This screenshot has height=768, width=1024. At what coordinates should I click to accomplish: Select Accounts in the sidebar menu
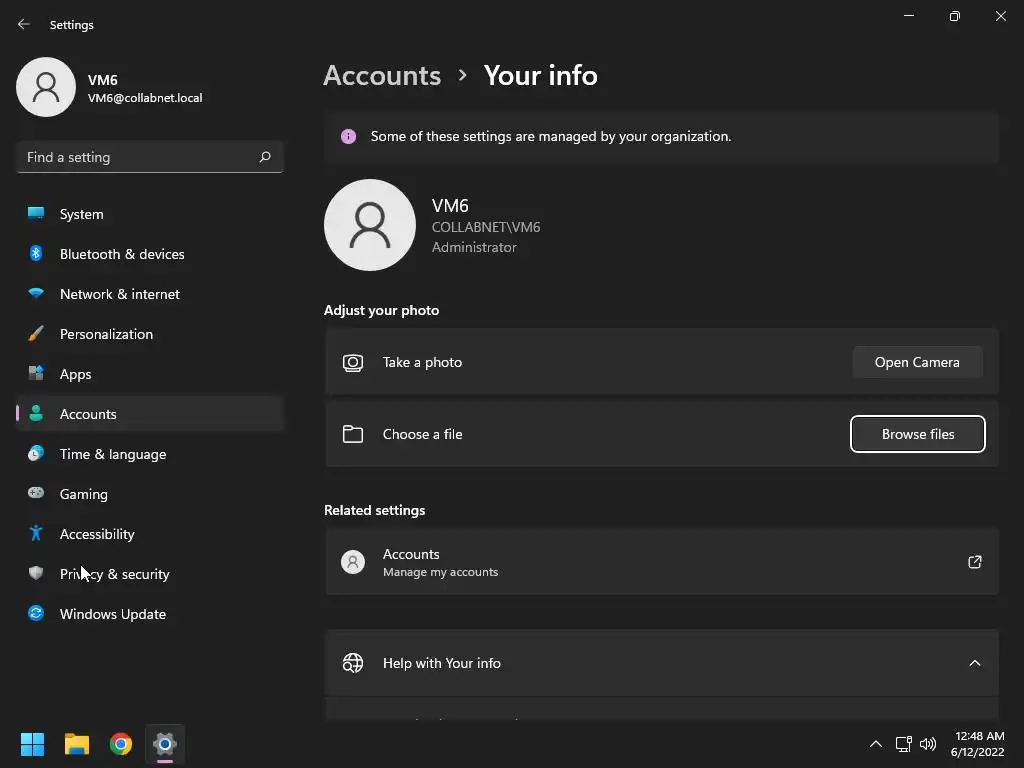click(88, 414)
